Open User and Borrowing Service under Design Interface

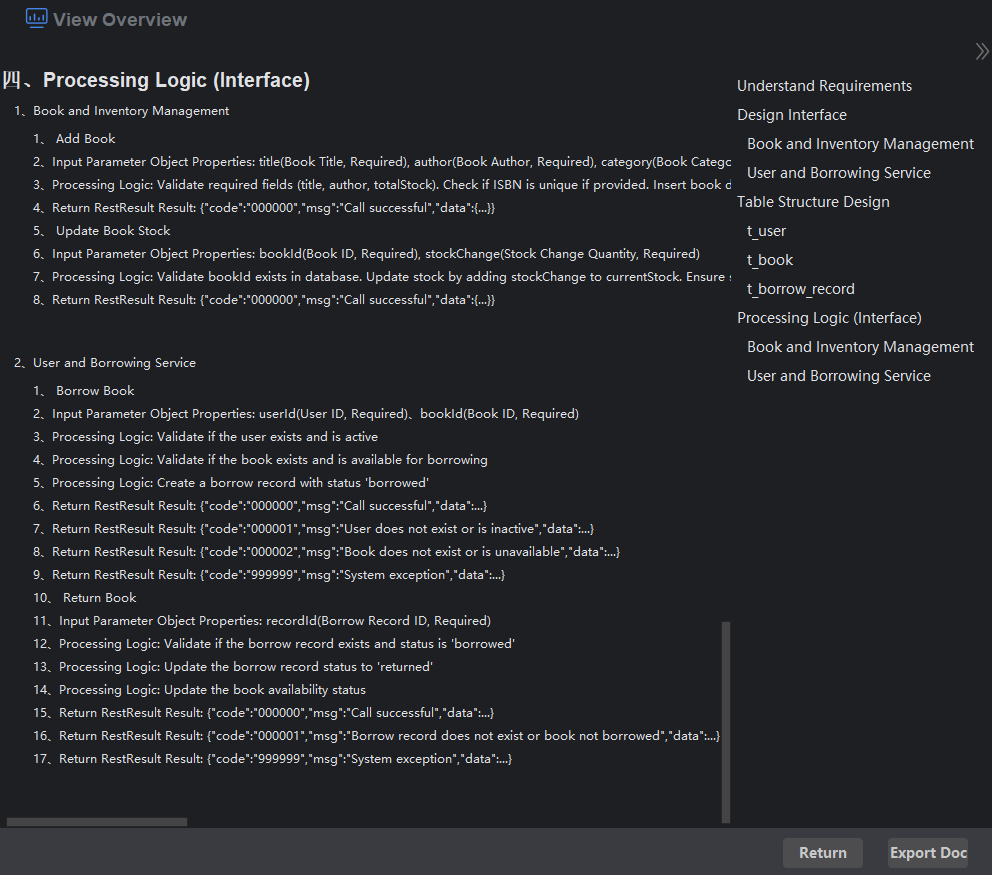coord(838,173)
